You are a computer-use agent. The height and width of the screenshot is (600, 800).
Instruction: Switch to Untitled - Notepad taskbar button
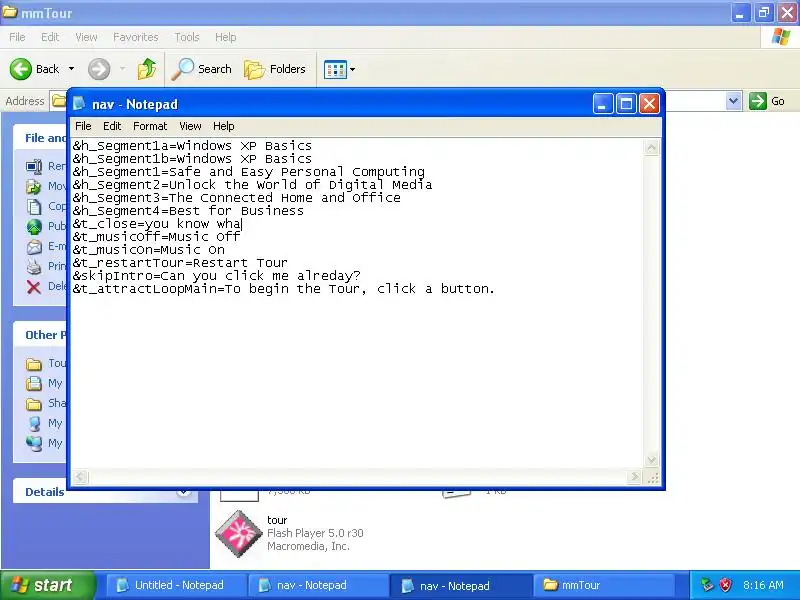[x=176, y=585]
